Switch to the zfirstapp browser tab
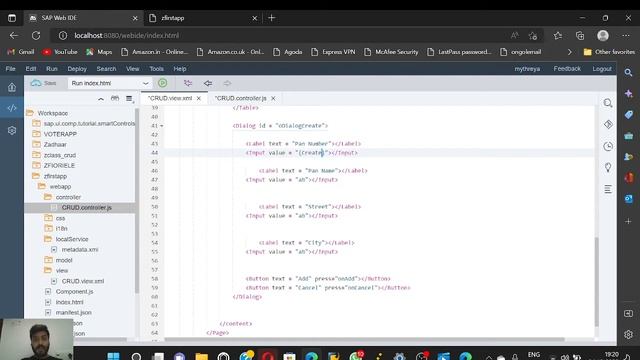The height and width of the screenshot is (360, 640). pyautogui.click(x=203, y=18)
